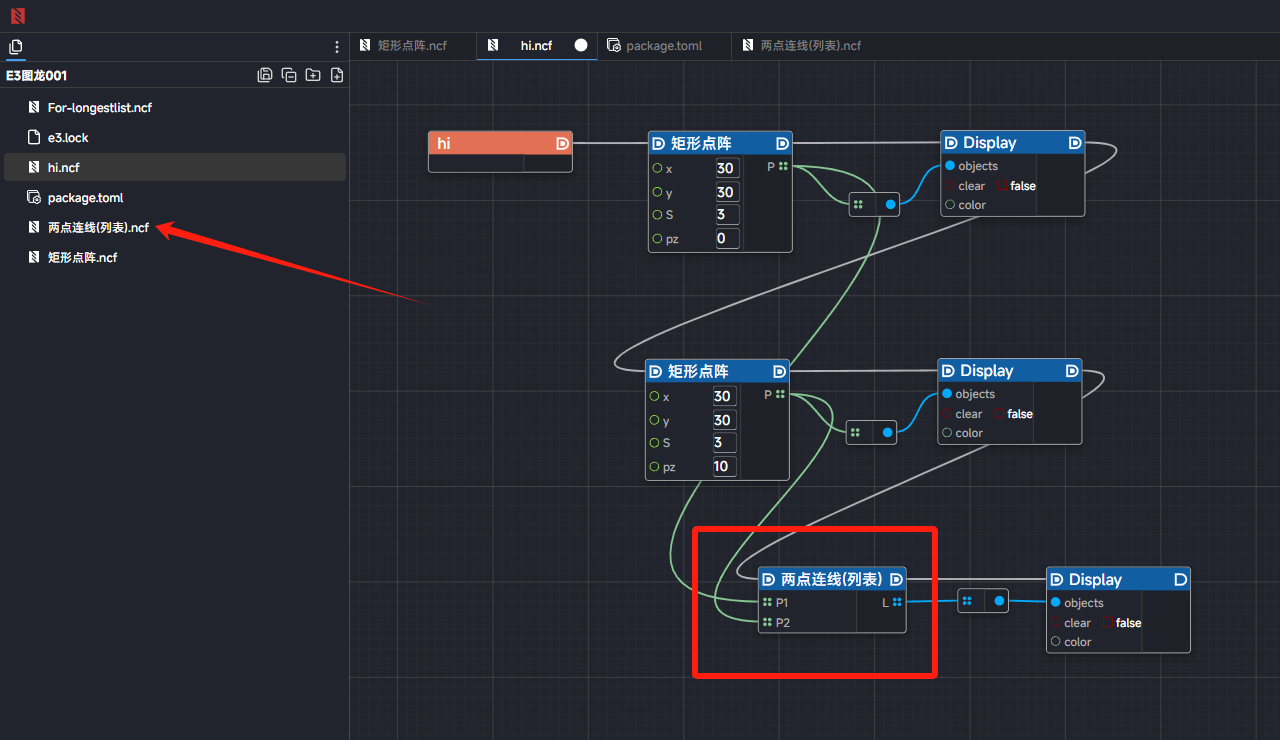This screenshot has width=1280, height=740.
Task: Switch to the 矩形点阵.ncf editor tab
Action: pyautogui.click(x=412, y=46)
